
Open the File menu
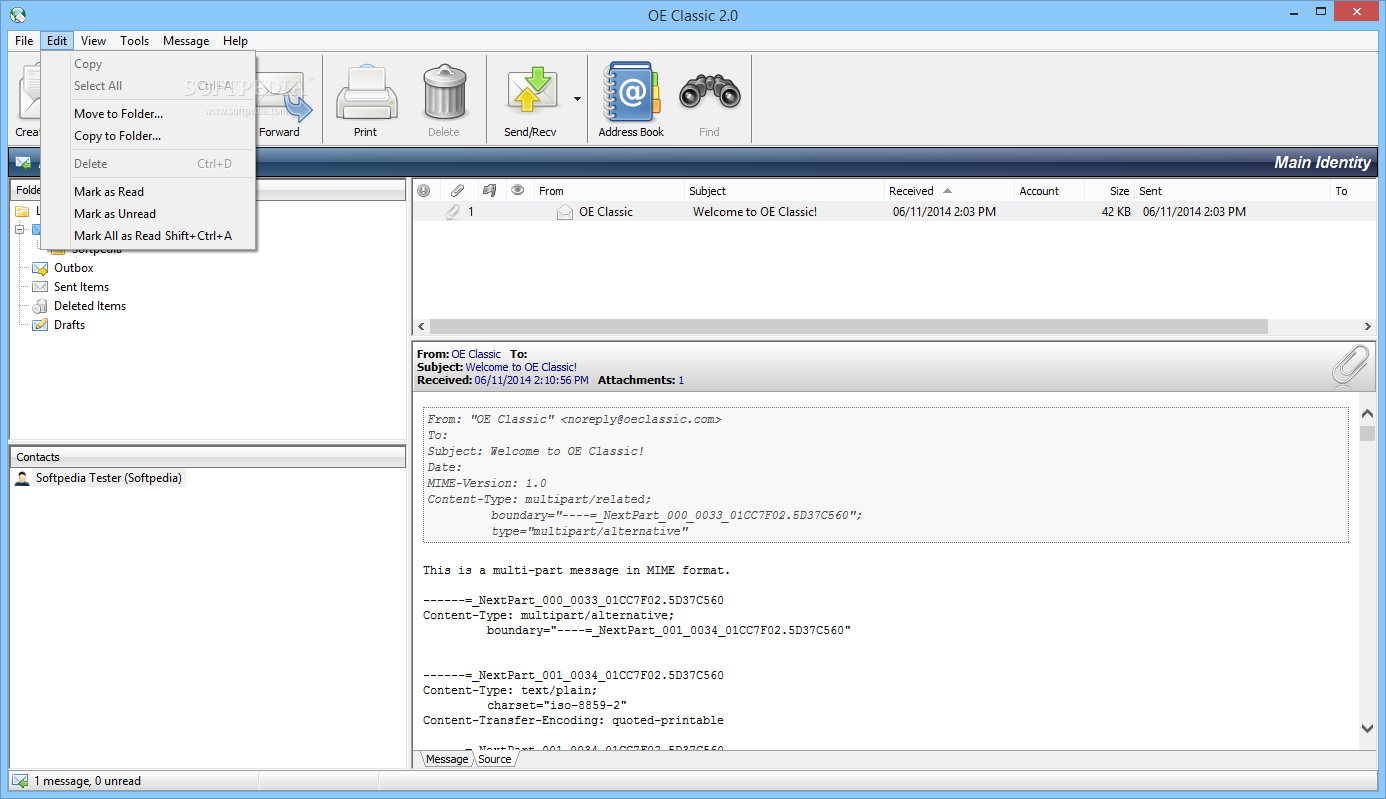tap(24, 41)
